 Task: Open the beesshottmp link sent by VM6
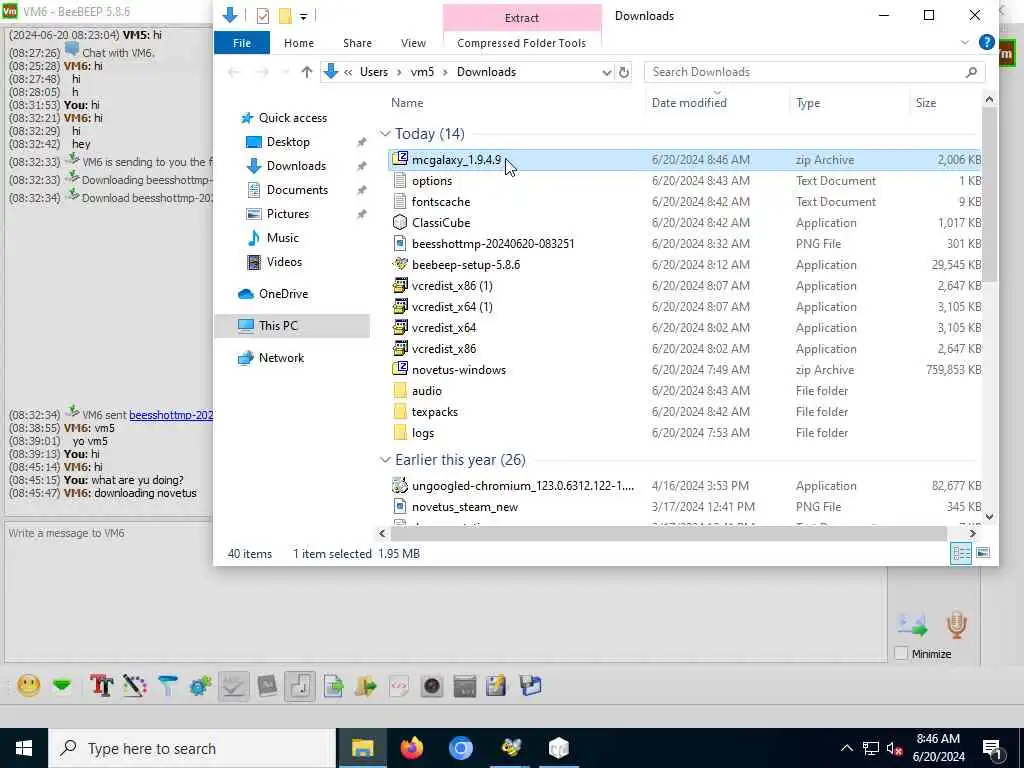tap(171, 415)
